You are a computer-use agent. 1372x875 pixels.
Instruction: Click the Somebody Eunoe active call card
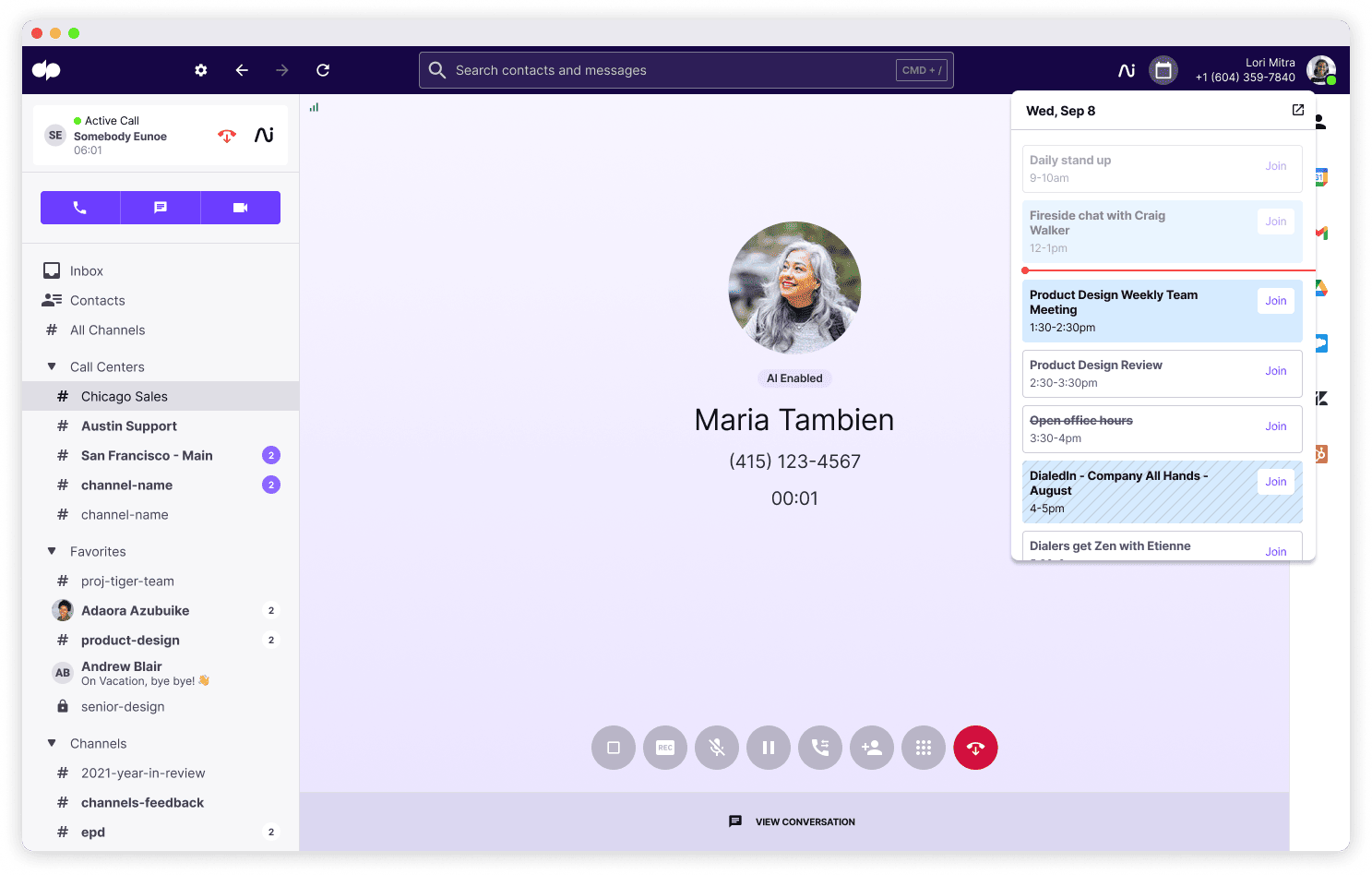click(161, 135)
